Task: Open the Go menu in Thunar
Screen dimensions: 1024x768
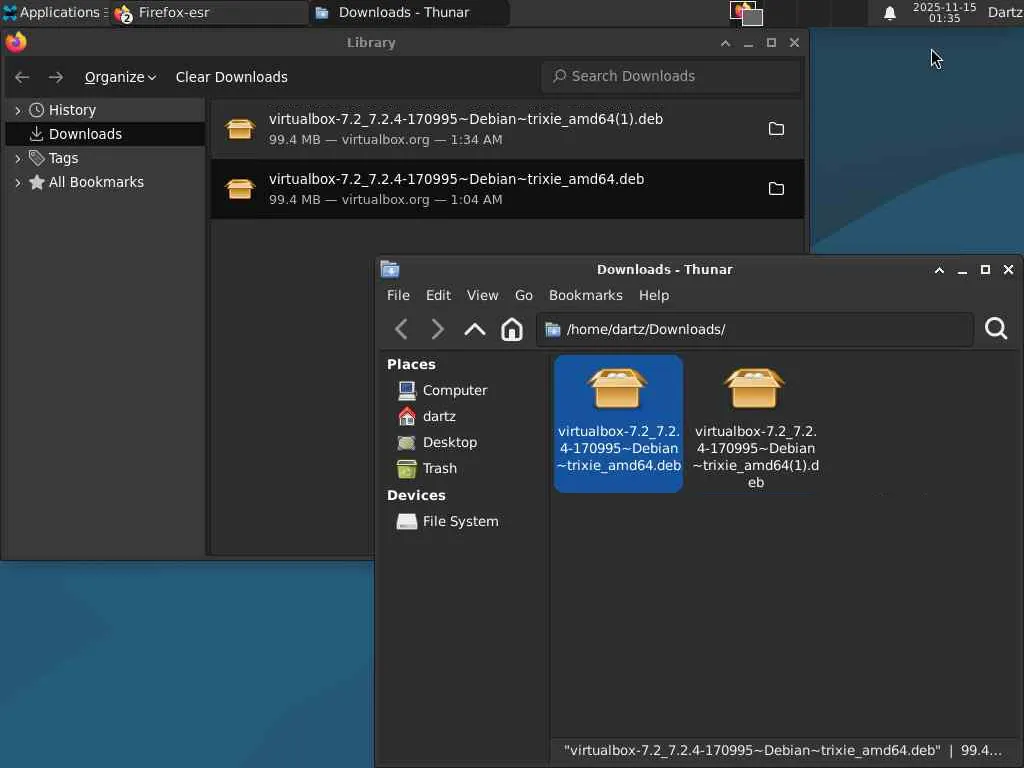Action: tap(523, 295)
